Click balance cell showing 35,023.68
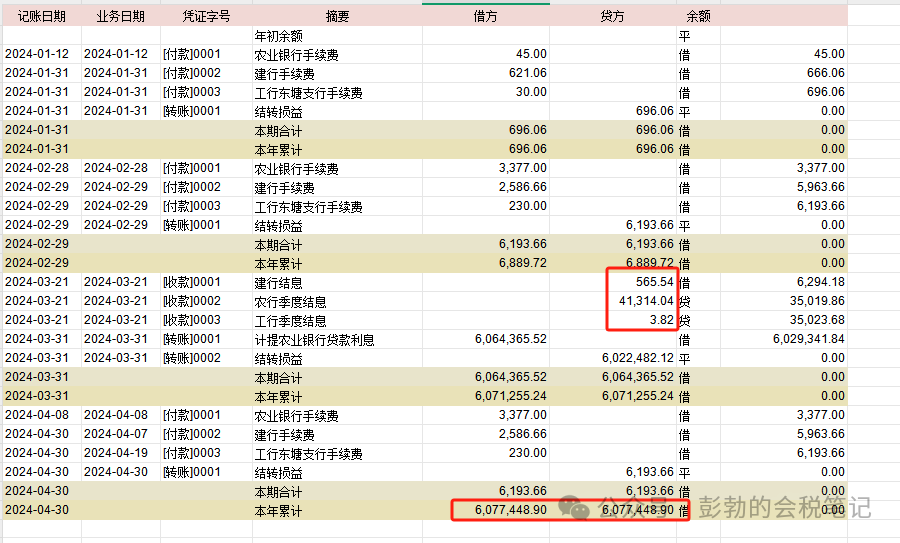 coord(784,320)
